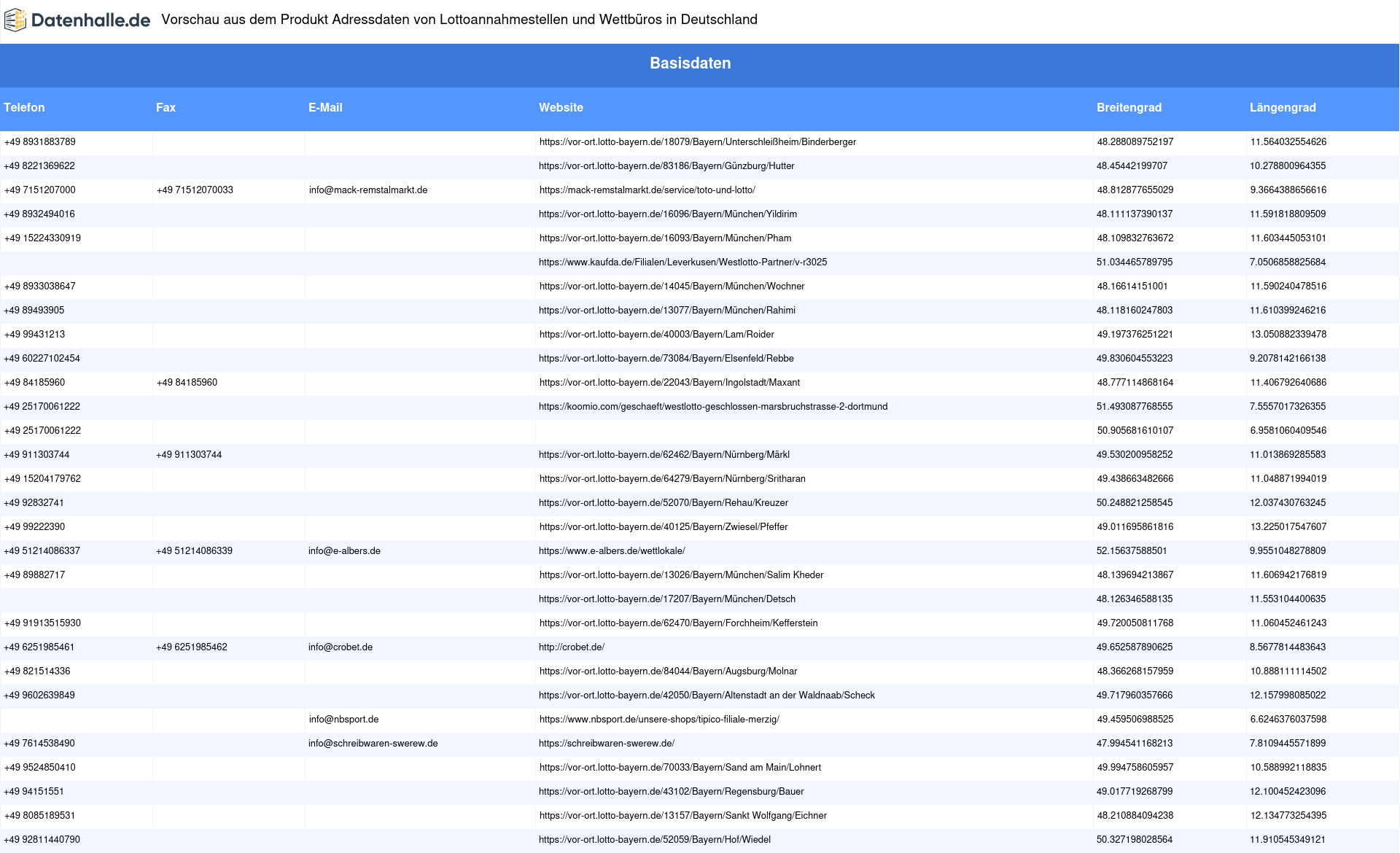The image size is (1400, 853).
Task: Select longitude value 9.3664388656616
Action: tap(1288, 190)
